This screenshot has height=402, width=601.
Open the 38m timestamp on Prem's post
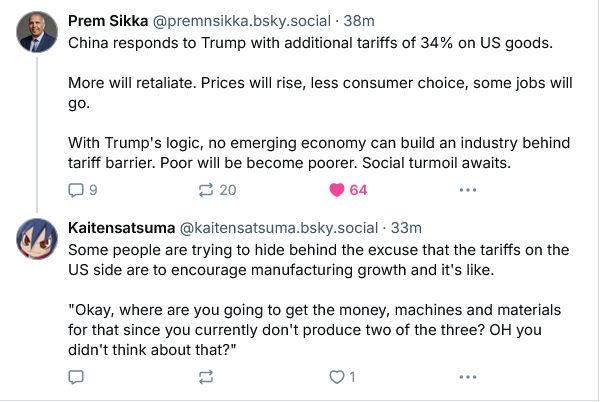point(359,21)
